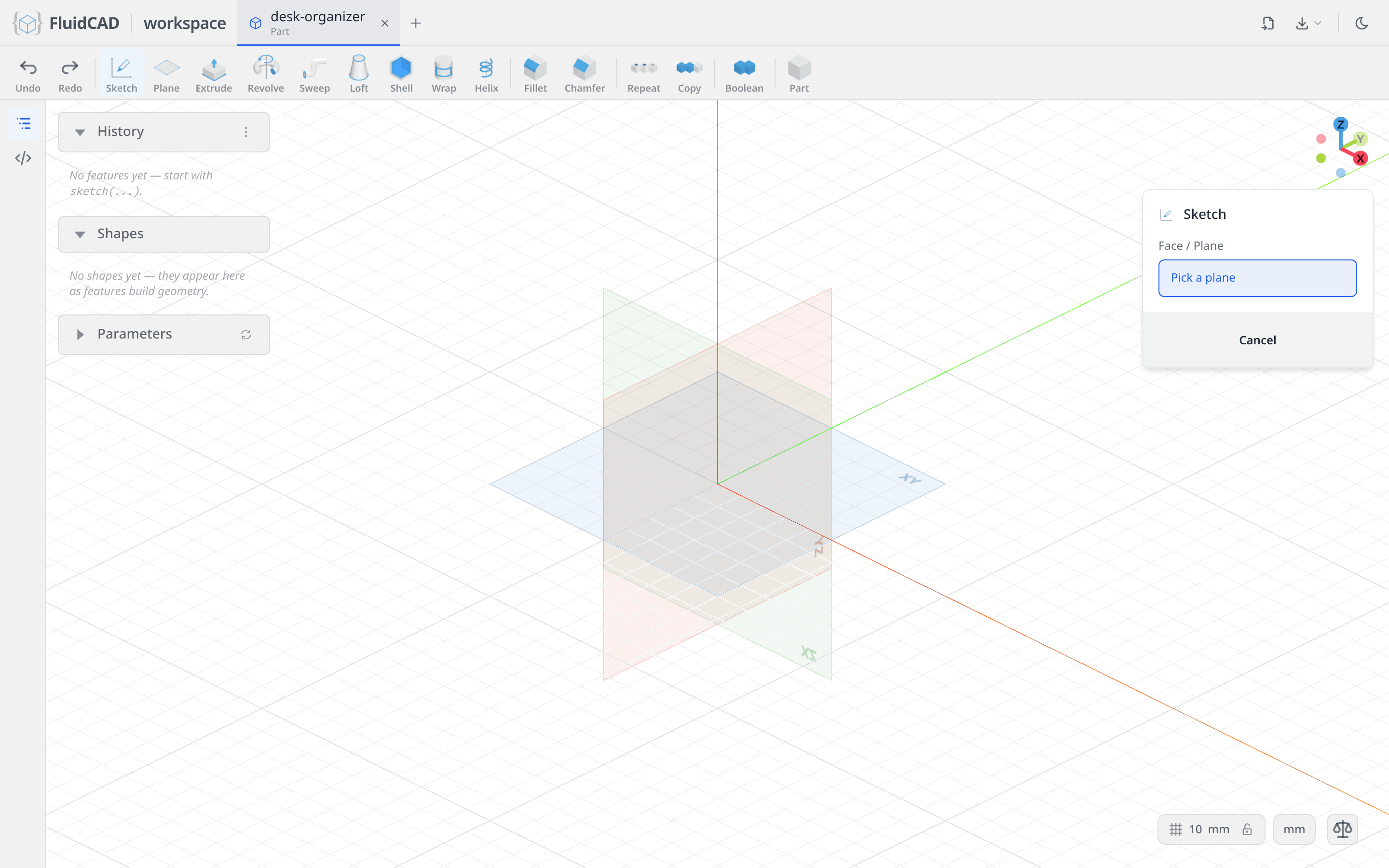Click the import file icon
Screen dimensions: 1389x868
[1267, 23]
